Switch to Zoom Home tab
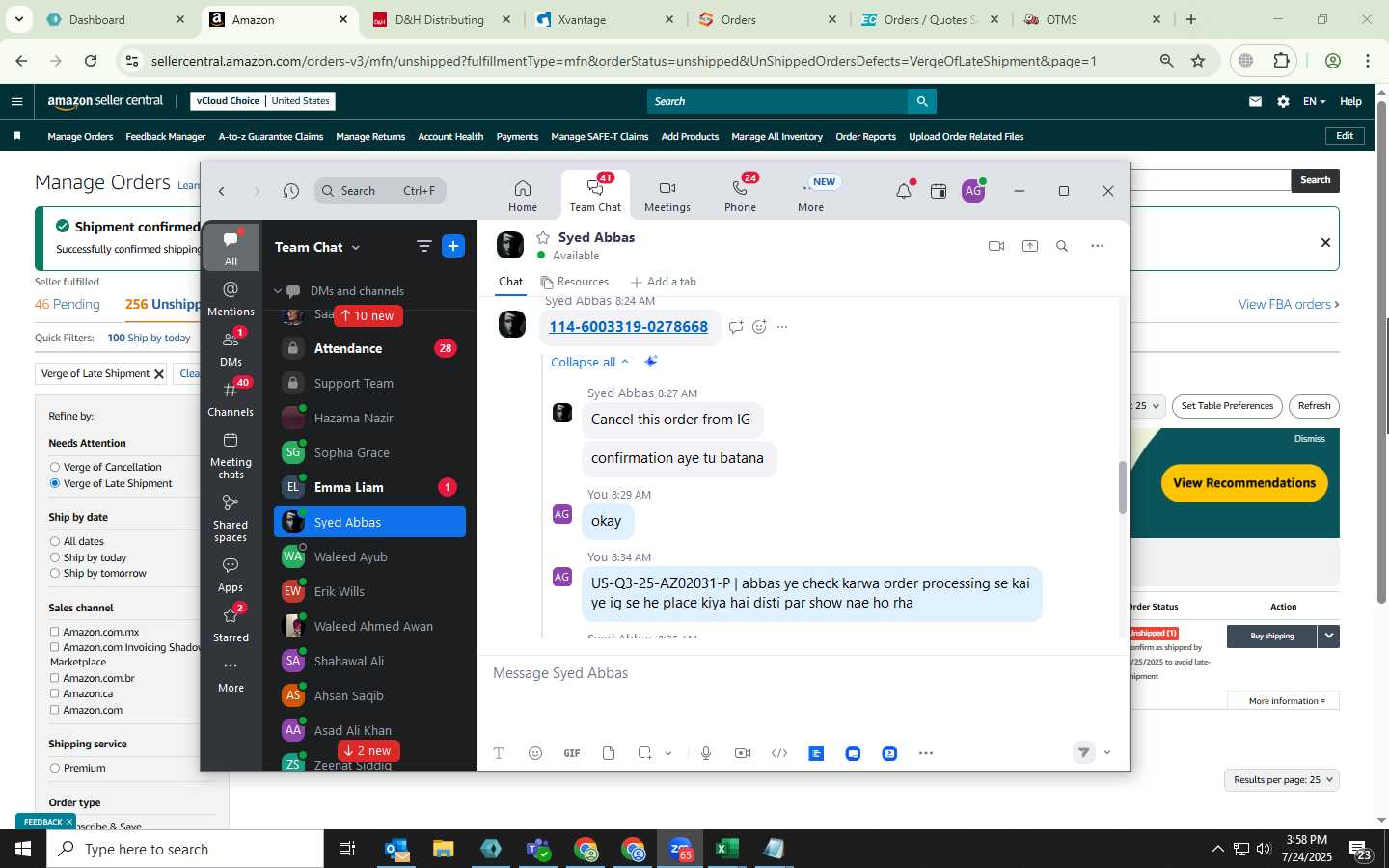Screen dimensions: 1389x868 point(523,196)
